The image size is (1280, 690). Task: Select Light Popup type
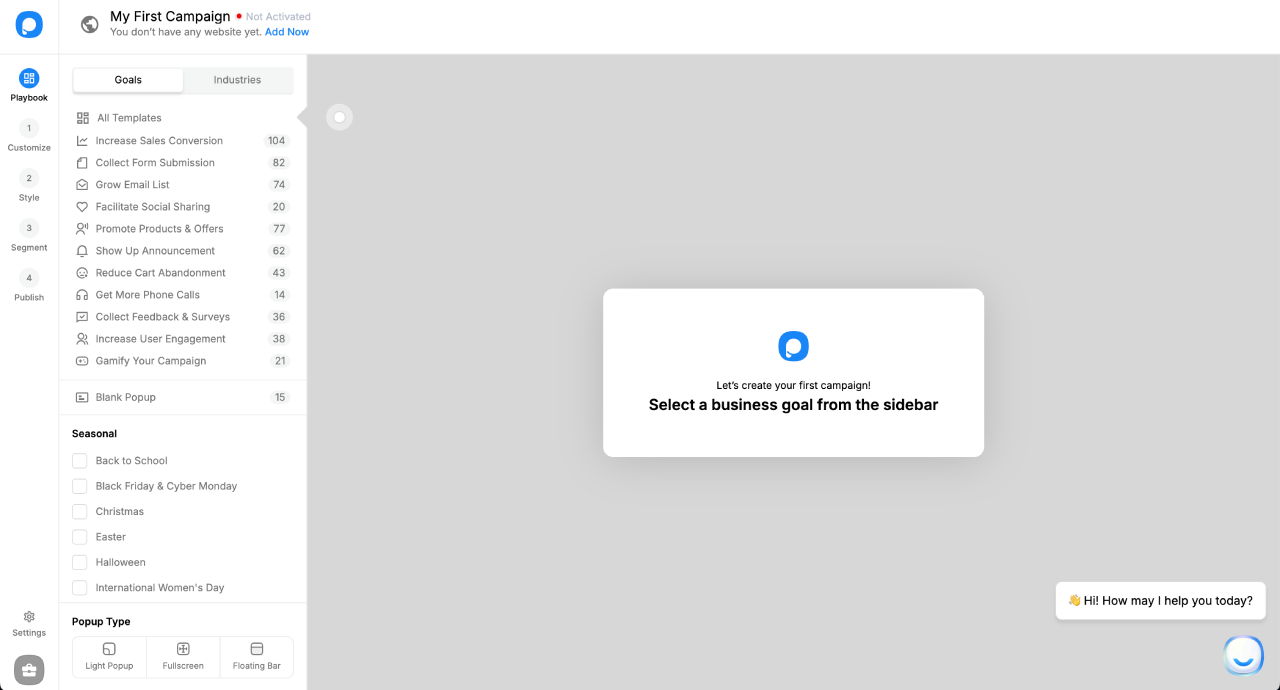[109, 656]
